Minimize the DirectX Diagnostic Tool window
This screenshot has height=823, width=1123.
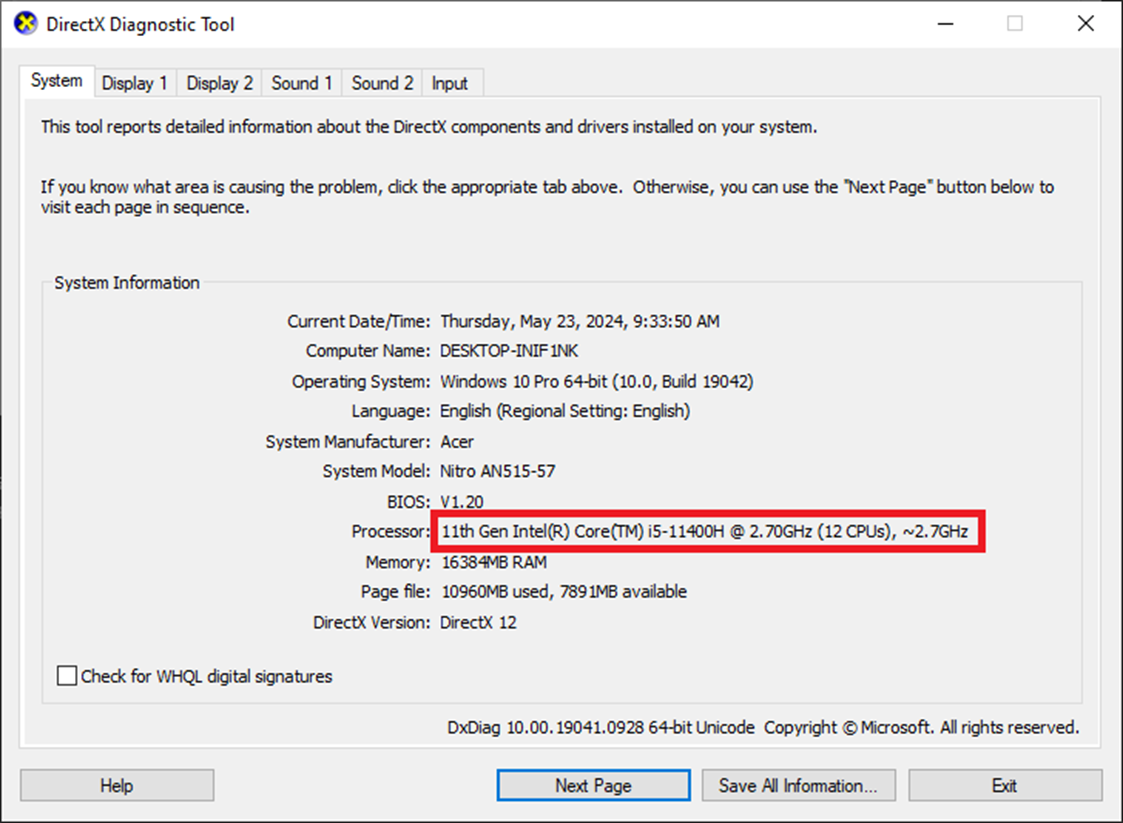click(x=944, y=24)
